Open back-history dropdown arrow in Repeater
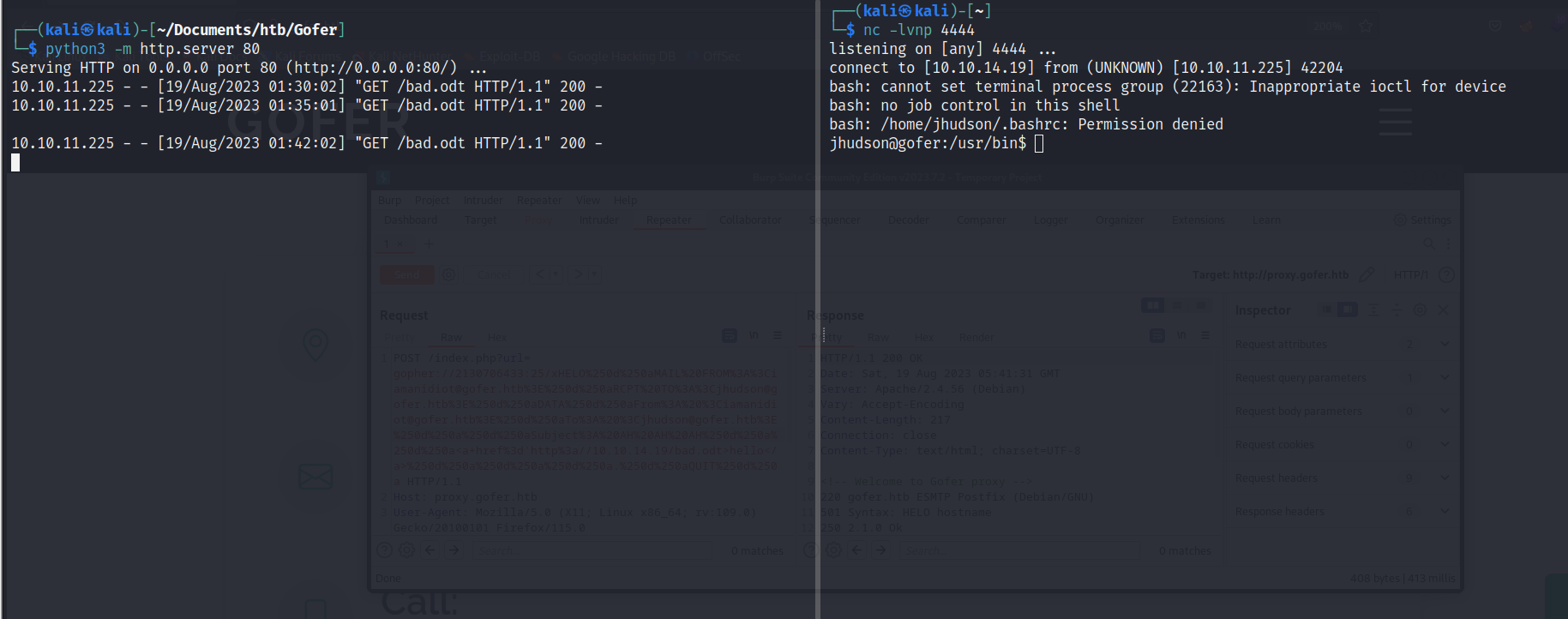The width and height of the screenshot is (1568, 619). click(554, 274)
